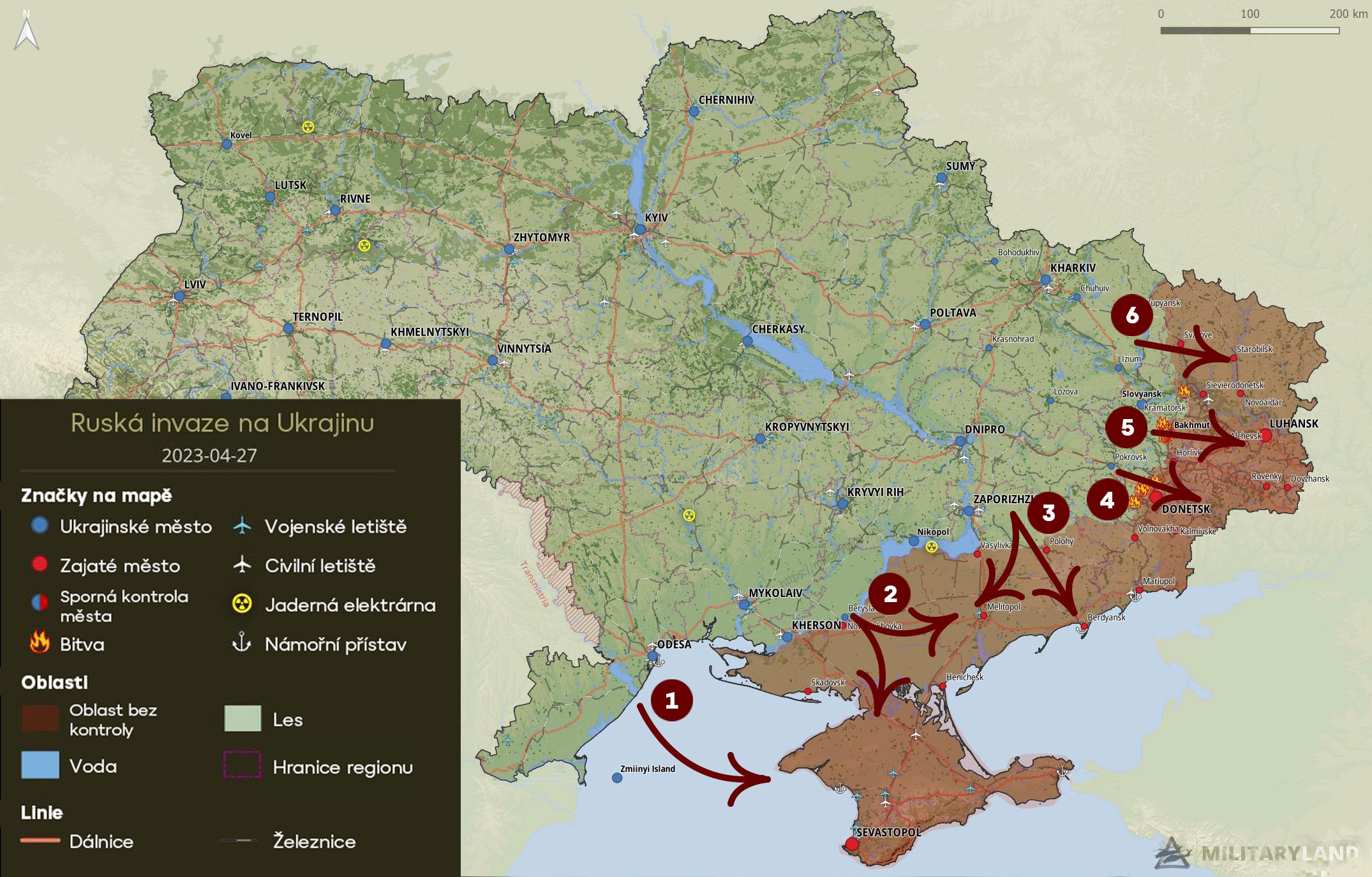
Task: Click the Mariupol town label
Action: click(1158, 581)
